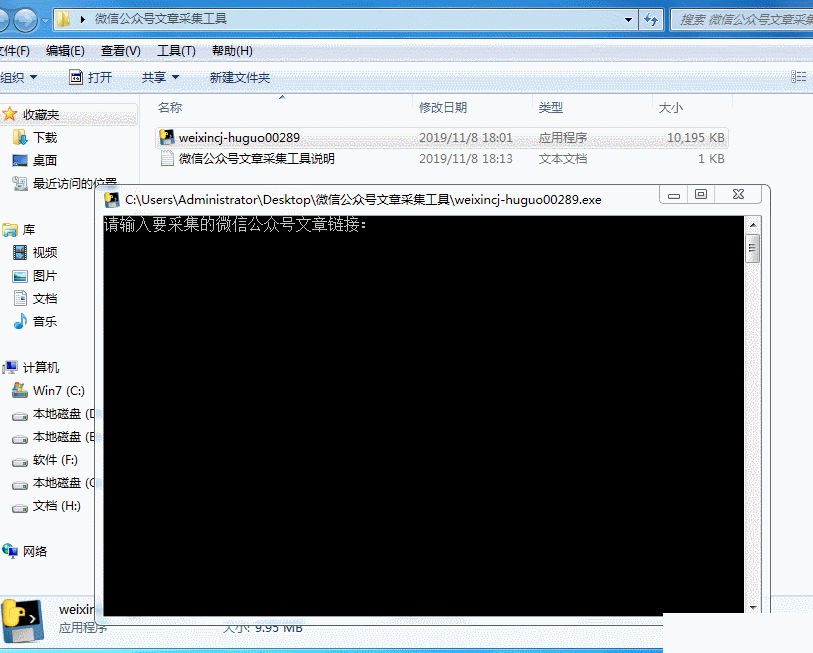Screen dimensions: 813x653
Task: Open the 编辑(E) menu
Action: (x=65, y=51)
